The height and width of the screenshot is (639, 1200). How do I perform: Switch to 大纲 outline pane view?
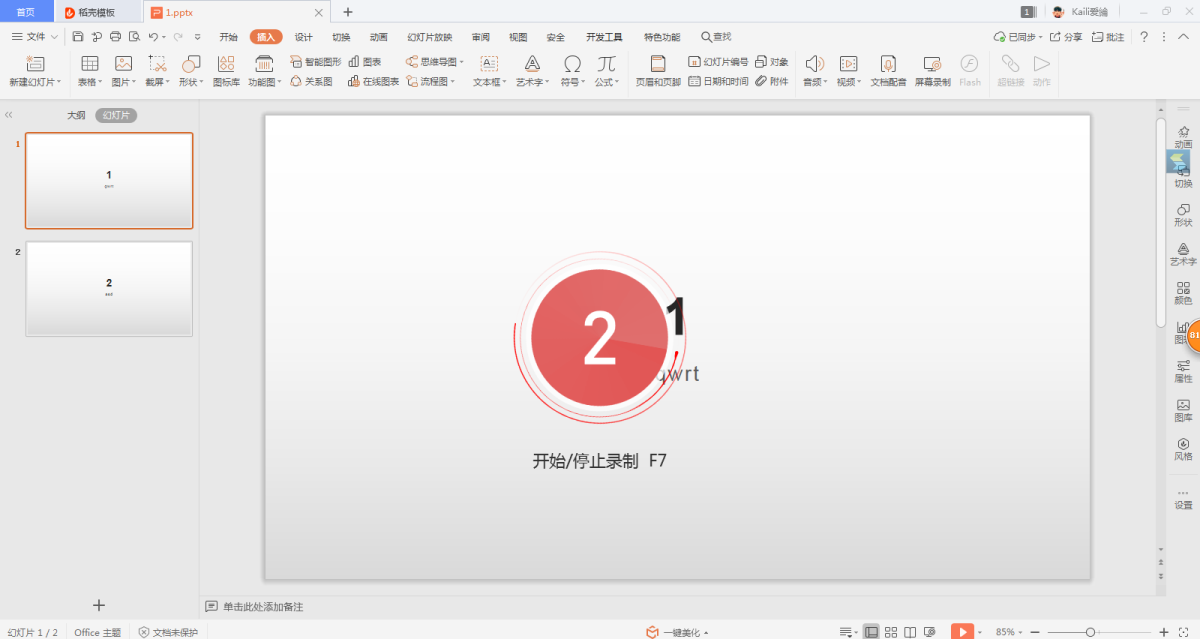[76, 115]
